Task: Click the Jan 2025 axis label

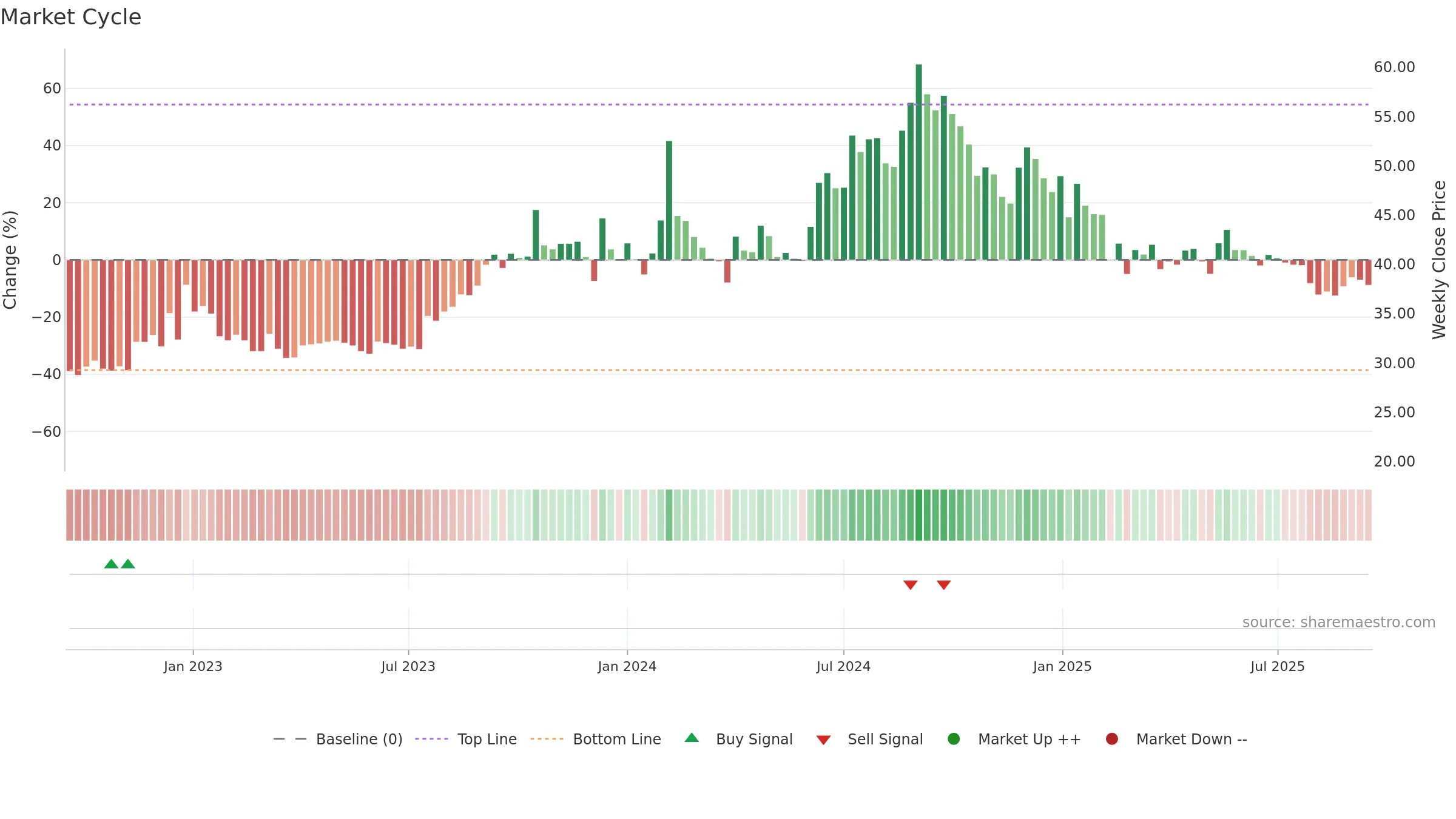Action: (x=1062, y=666)
